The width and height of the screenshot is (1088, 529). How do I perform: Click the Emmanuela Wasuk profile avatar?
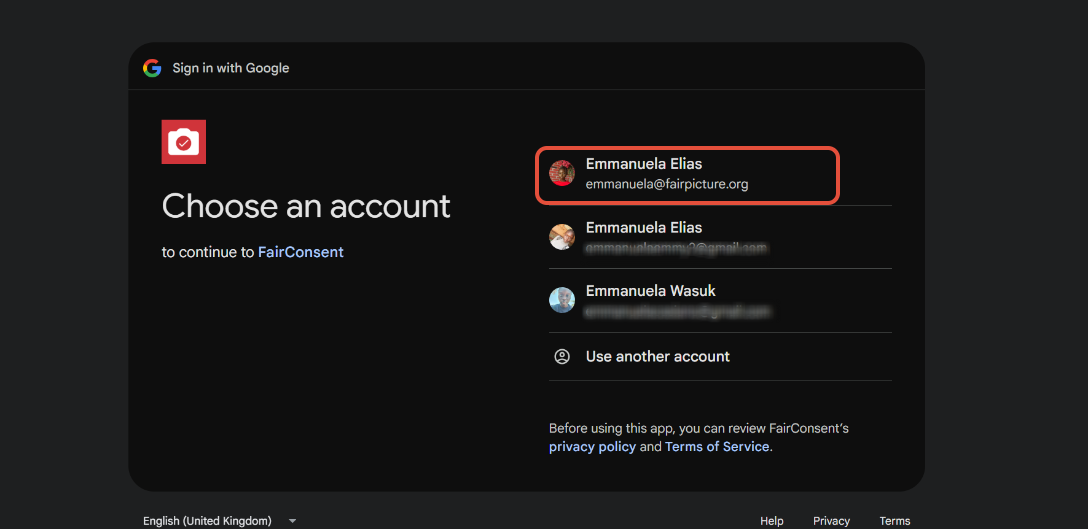(562, 300)
